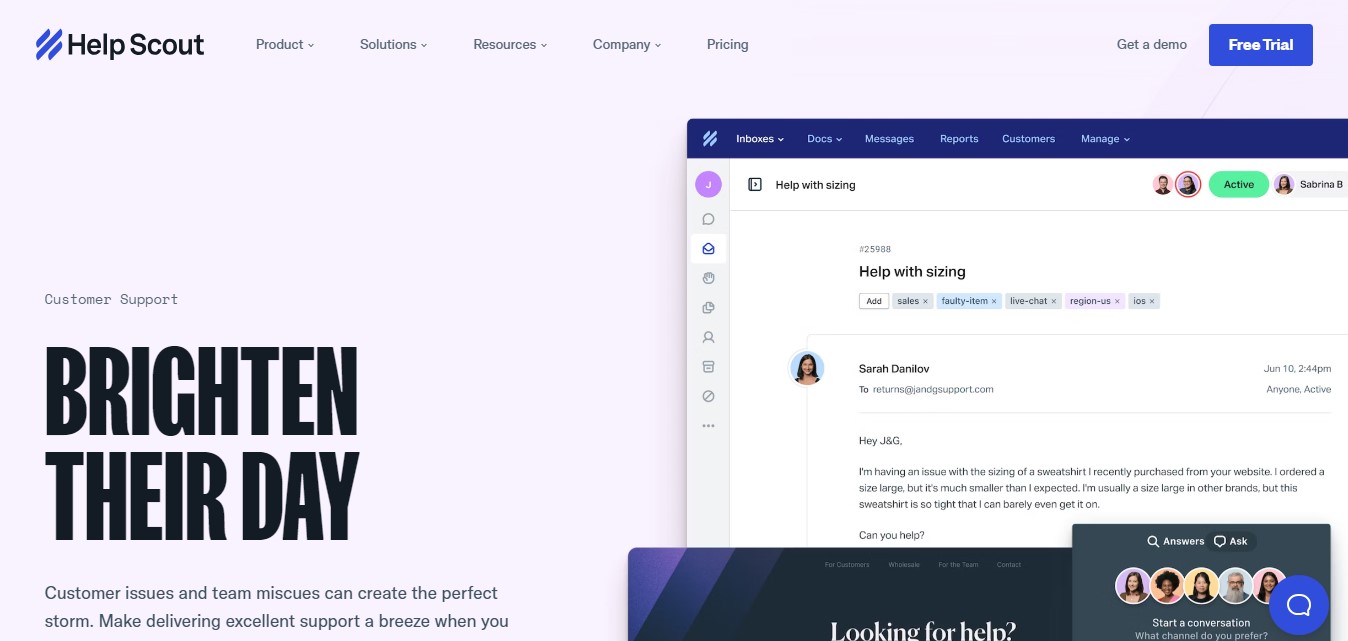1348x641 pixels.
Task: Select the copy documents sidebar icon
Action: [708, 308]
